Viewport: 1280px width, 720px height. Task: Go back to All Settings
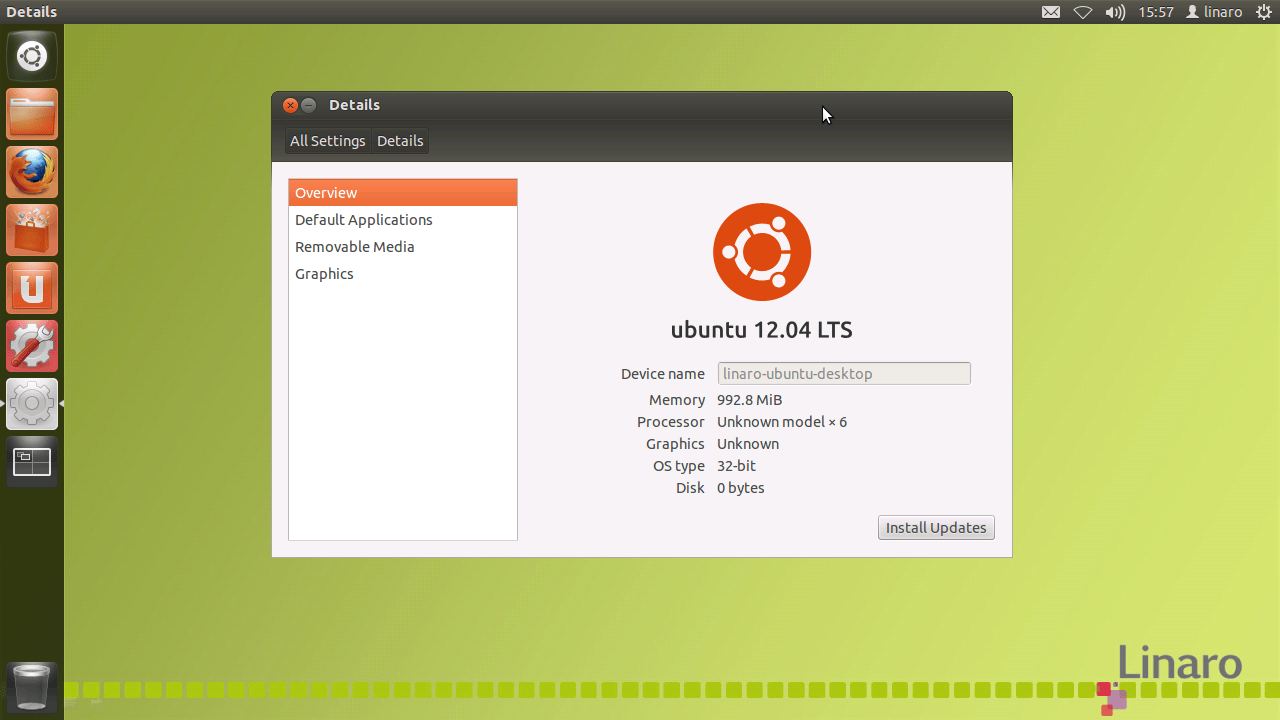[x=328, y=141]
